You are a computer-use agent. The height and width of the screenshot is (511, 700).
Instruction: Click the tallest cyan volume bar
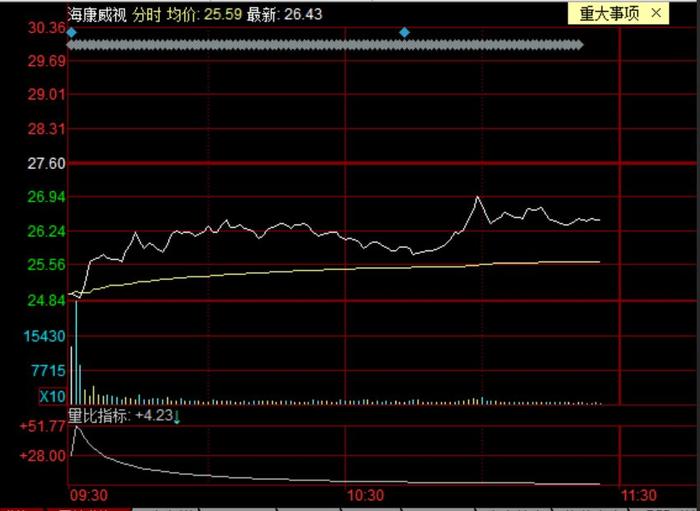76,353
